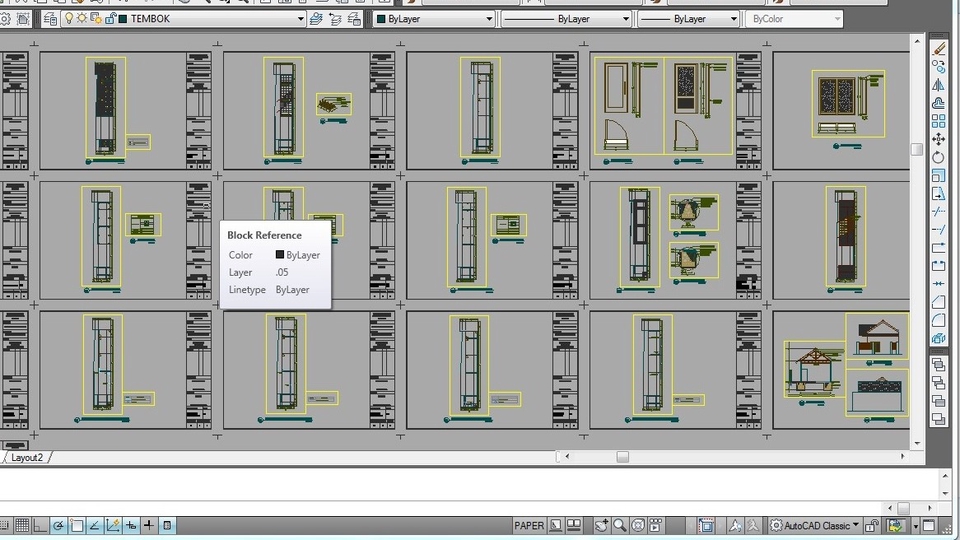
Task: Click Make Object's Layer Current icon
Action: coord(316,19)
